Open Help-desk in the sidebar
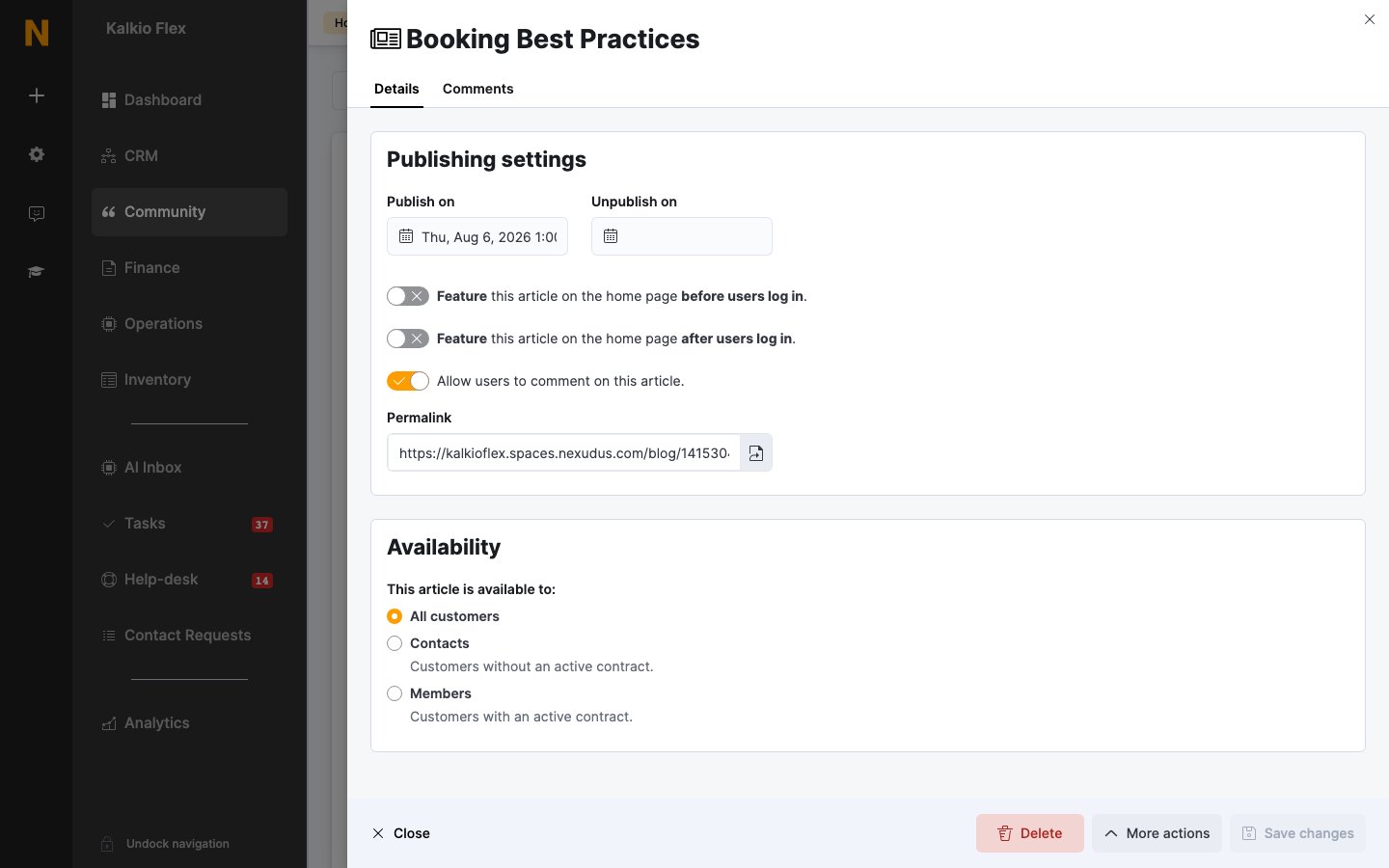The height and width of the screenshot is (868, 1389). pos(189,580)
